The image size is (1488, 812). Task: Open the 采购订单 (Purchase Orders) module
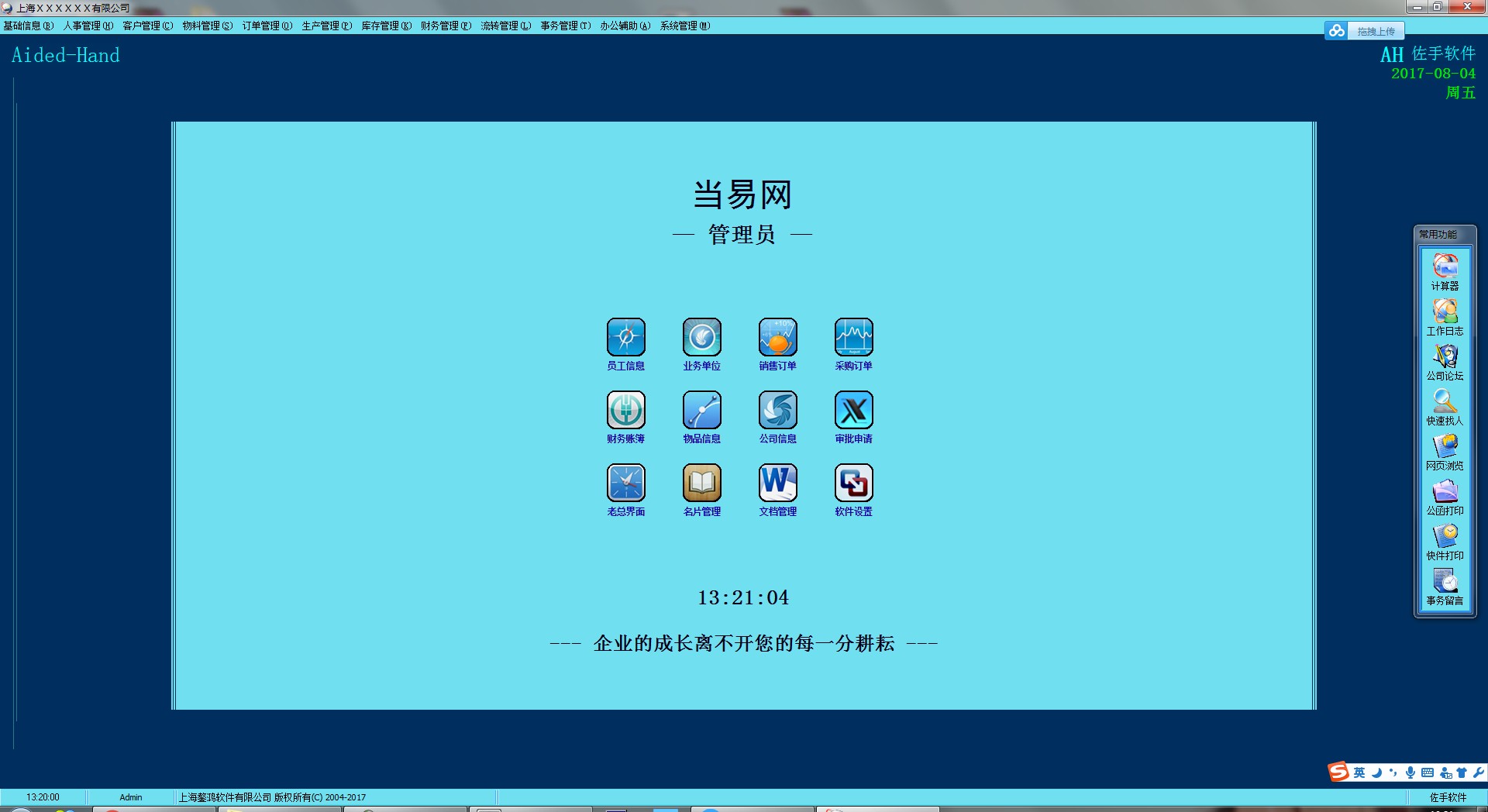pos(852,336)
